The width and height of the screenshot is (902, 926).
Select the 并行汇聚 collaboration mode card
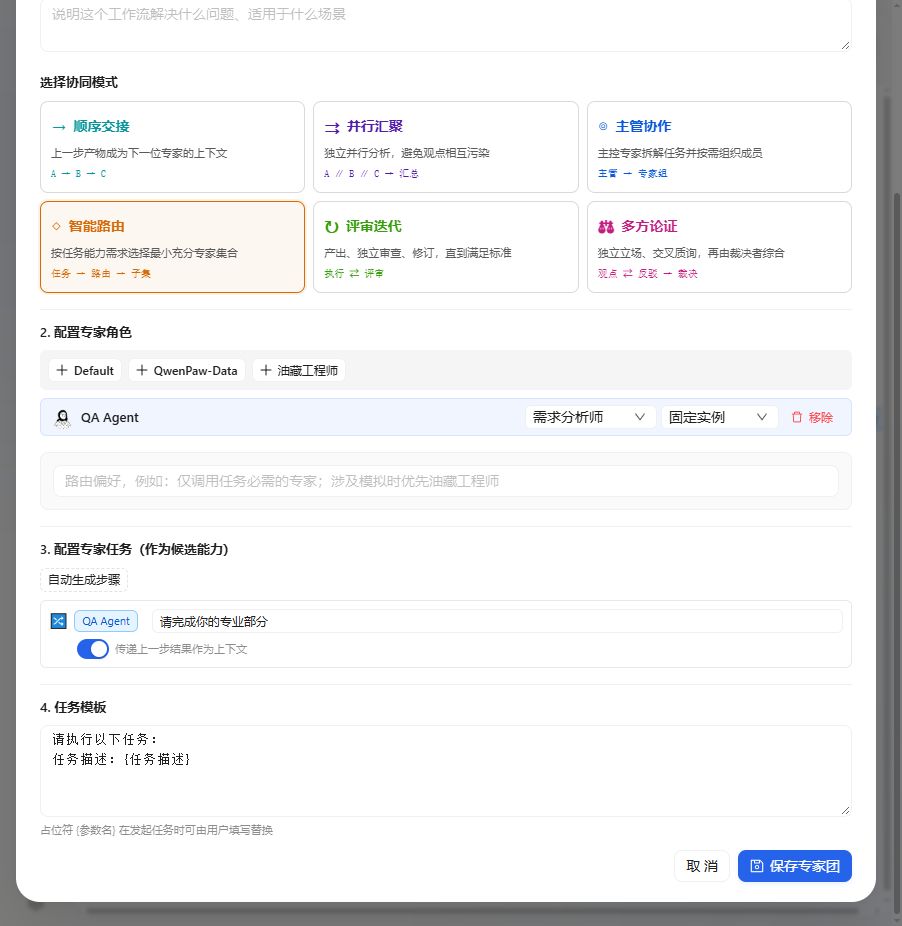click(x=445, y=147)
